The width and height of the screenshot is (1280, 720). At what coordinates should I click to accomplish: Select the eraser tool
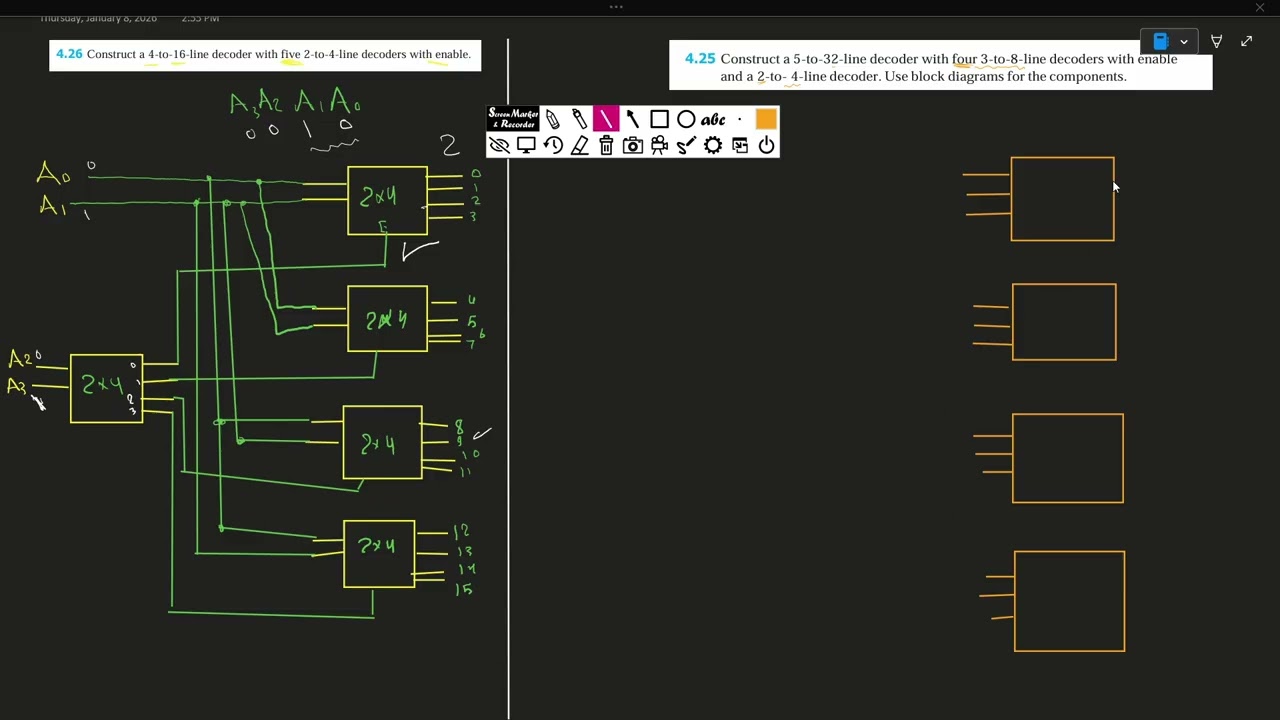point(579,146)
